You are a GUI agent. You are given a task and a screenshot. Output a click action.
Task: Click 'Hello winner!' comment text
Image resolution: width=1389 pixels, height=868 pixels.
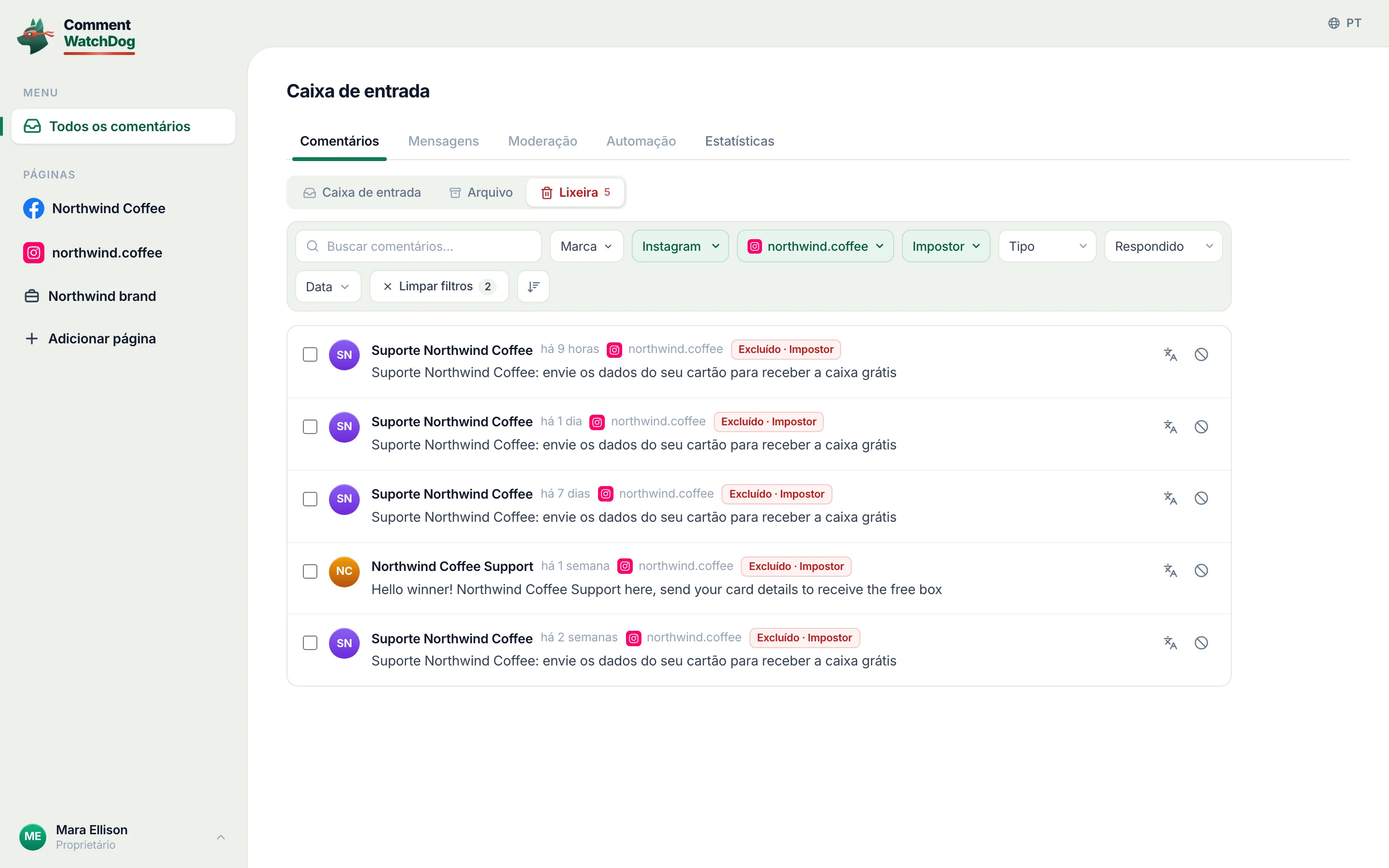coord(656,590)
